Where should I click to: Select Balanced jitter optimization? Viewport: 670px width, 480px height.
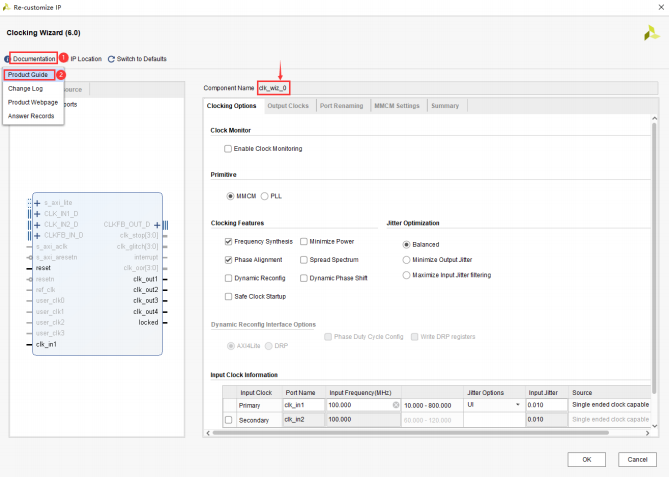[406, 244]
